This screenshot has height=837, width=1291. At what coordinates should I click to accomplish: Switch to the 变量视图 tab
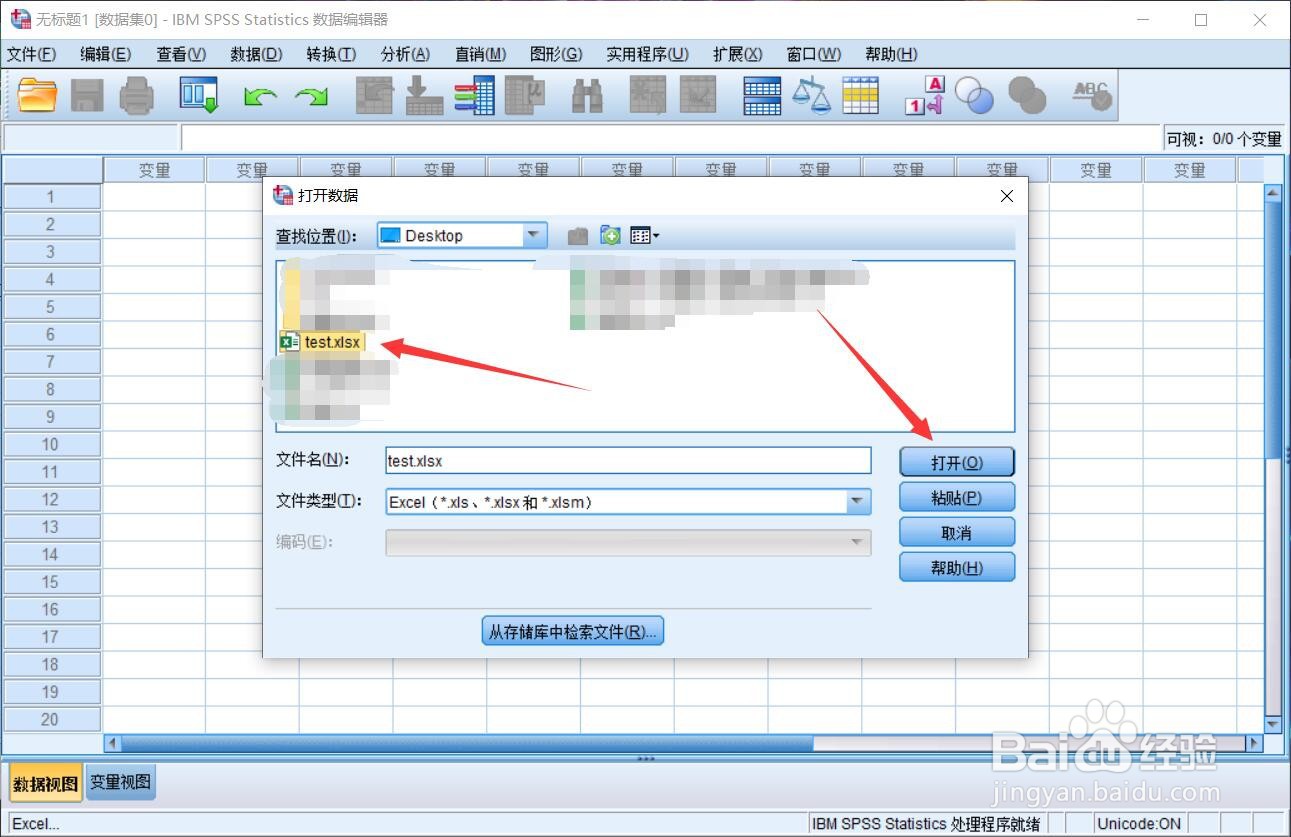119,782
